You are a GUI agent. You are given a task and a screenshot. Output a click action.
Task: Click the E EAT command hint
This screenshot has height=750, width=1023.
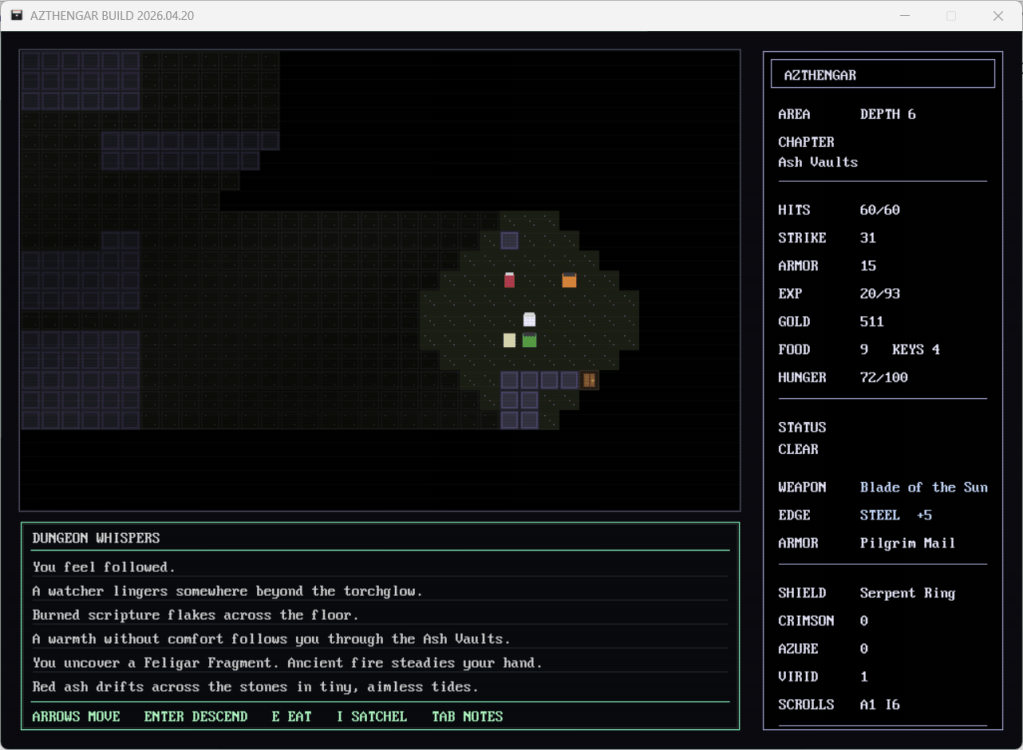point(291,716)
